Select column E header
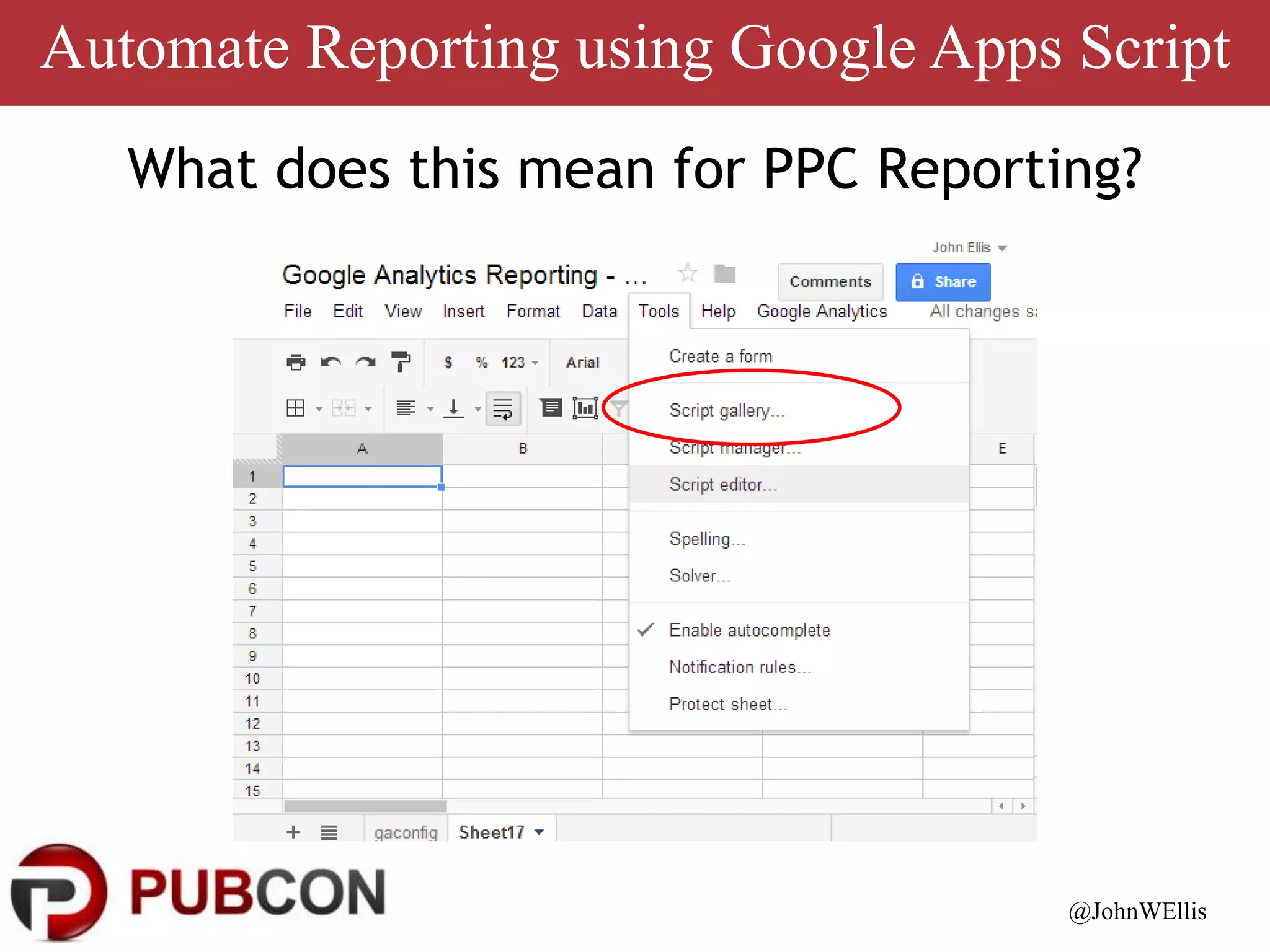The height and width of the screenshot is (952, 1270). tap(1002, 449)
